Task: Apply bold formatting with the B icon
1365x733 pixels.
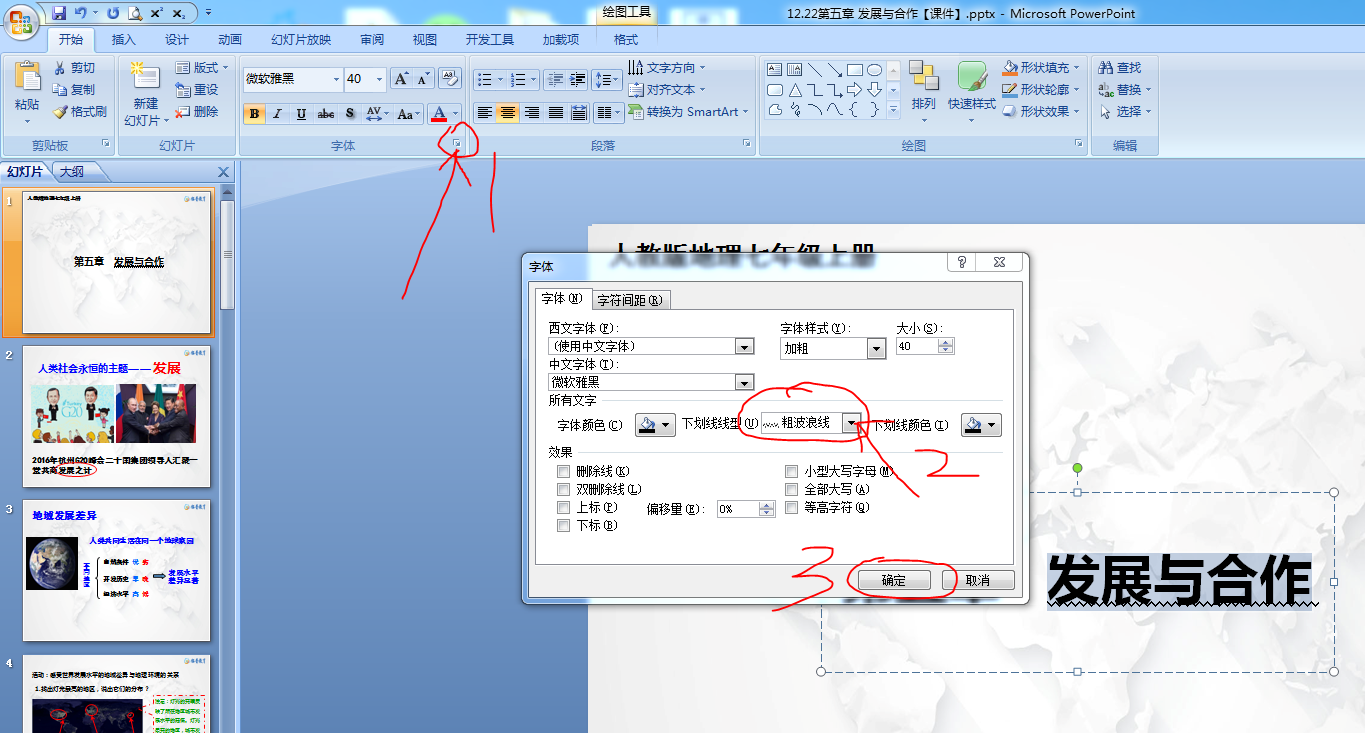Action: 254,113
